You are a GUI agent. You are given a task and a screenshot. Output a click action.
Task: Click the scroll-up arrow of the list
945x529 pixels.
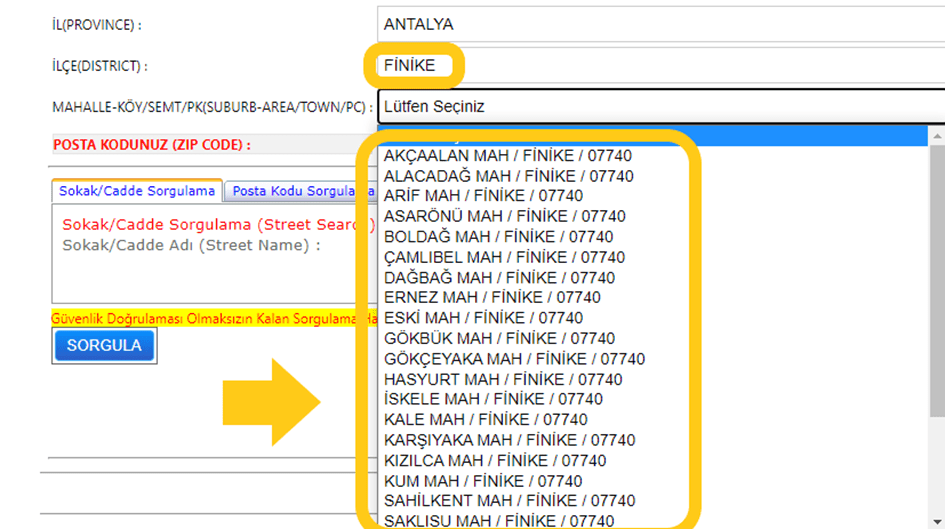click(937, 136)
